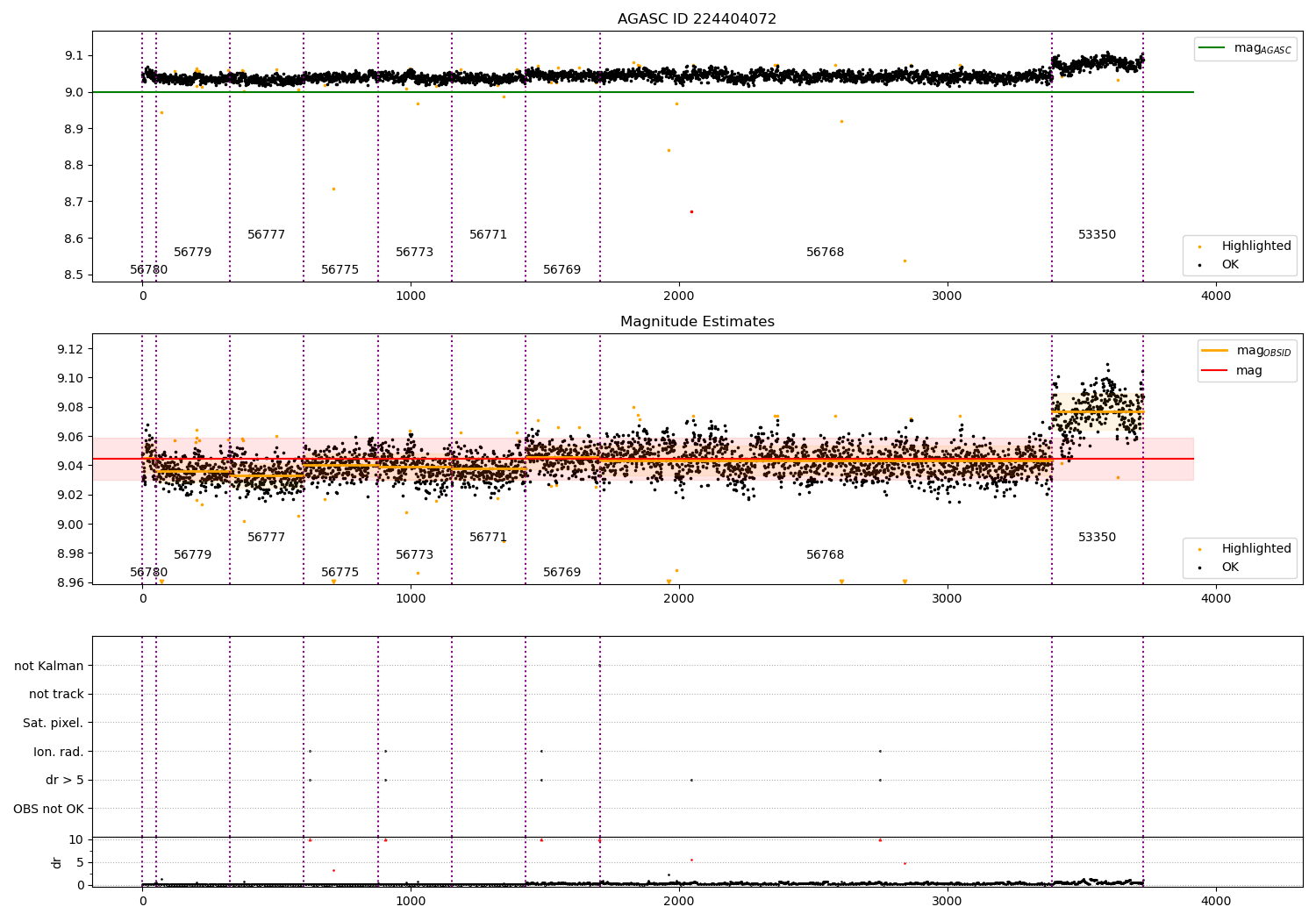This screenshot has height=921, width=1316.
Task: Click obsid label 56771 in the top plot
Action: click(x=489, y=235)
